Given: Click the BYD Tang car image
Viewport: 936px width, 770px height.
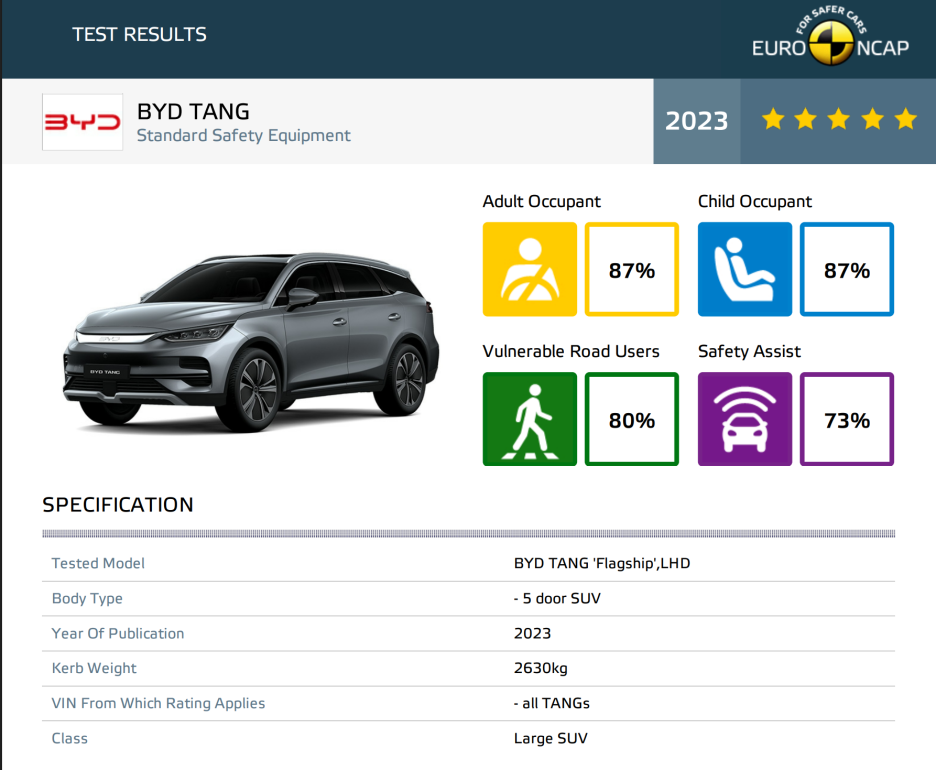Looking at the screenshot, I should (x=251, y=342).
